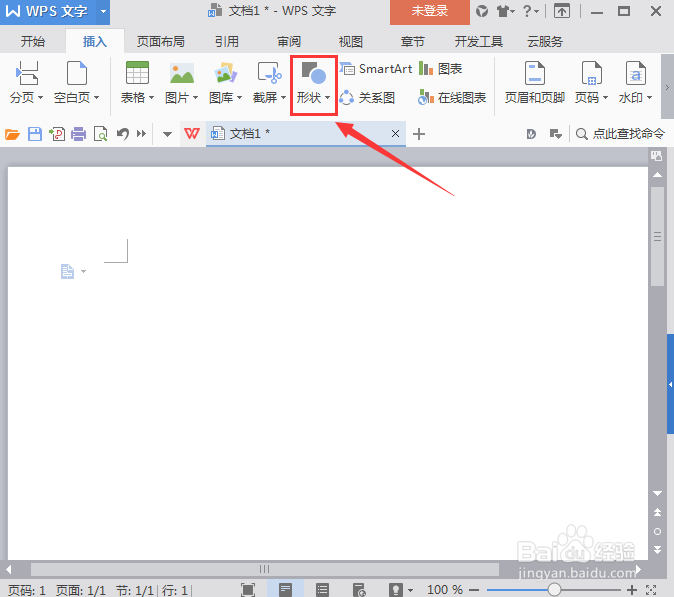
Task: Click the 截屏 screenshot icon
Action: pyautogui.click(x=269, y=73)
